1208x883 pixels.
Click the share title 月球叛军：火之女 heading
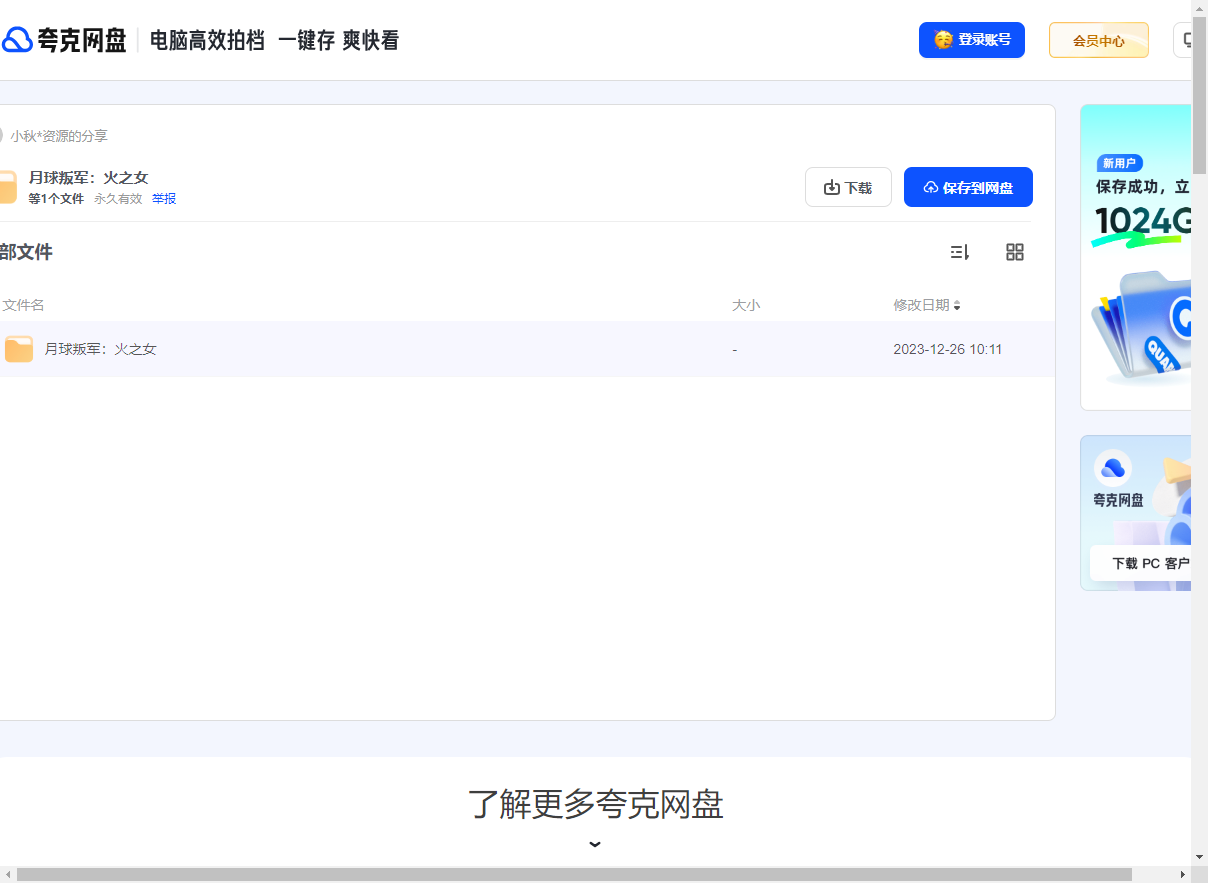[88, 178]
